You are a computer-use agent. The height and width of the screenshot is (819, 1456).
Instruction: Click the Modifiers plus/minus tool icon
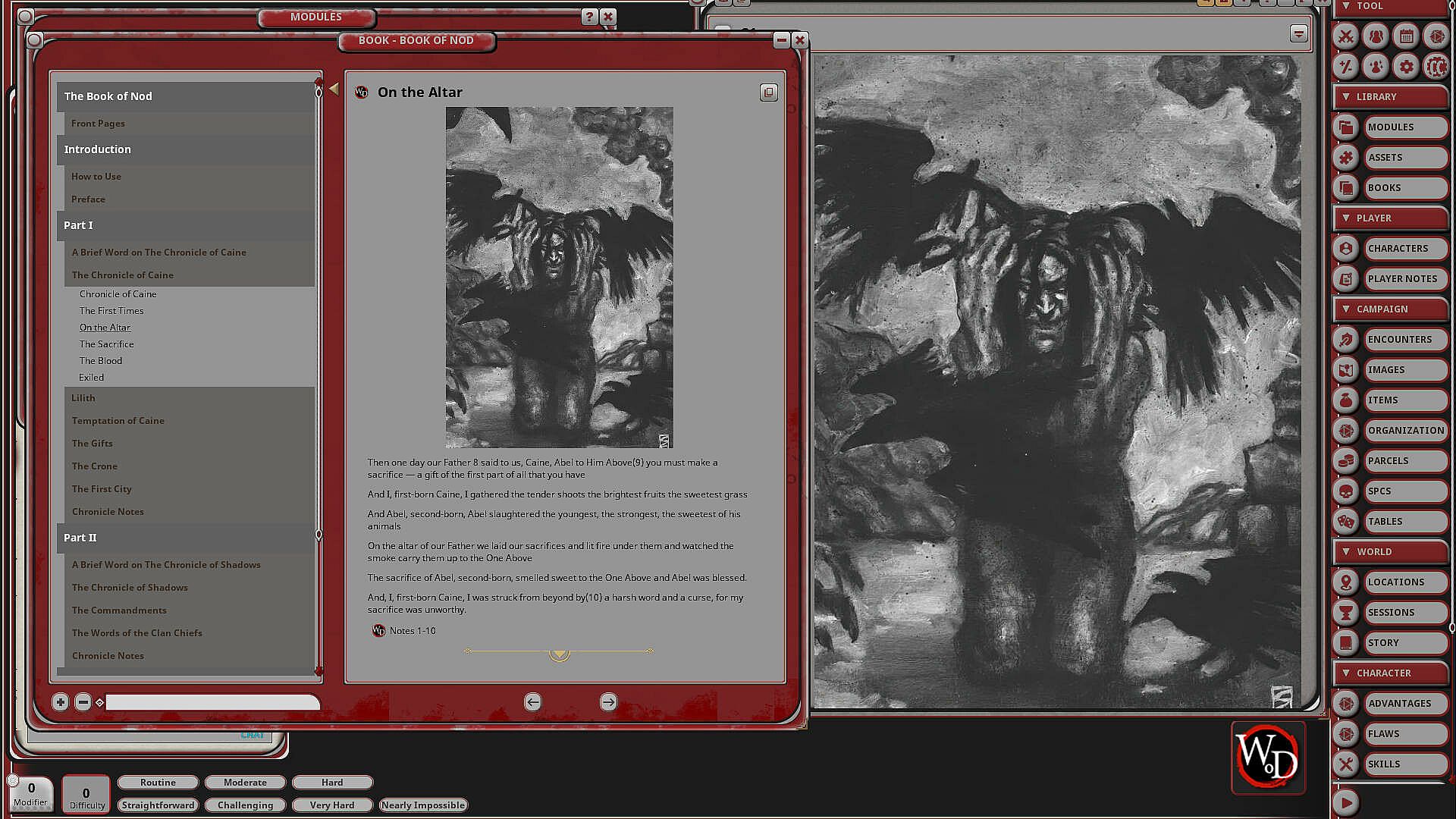point(1345,67)
